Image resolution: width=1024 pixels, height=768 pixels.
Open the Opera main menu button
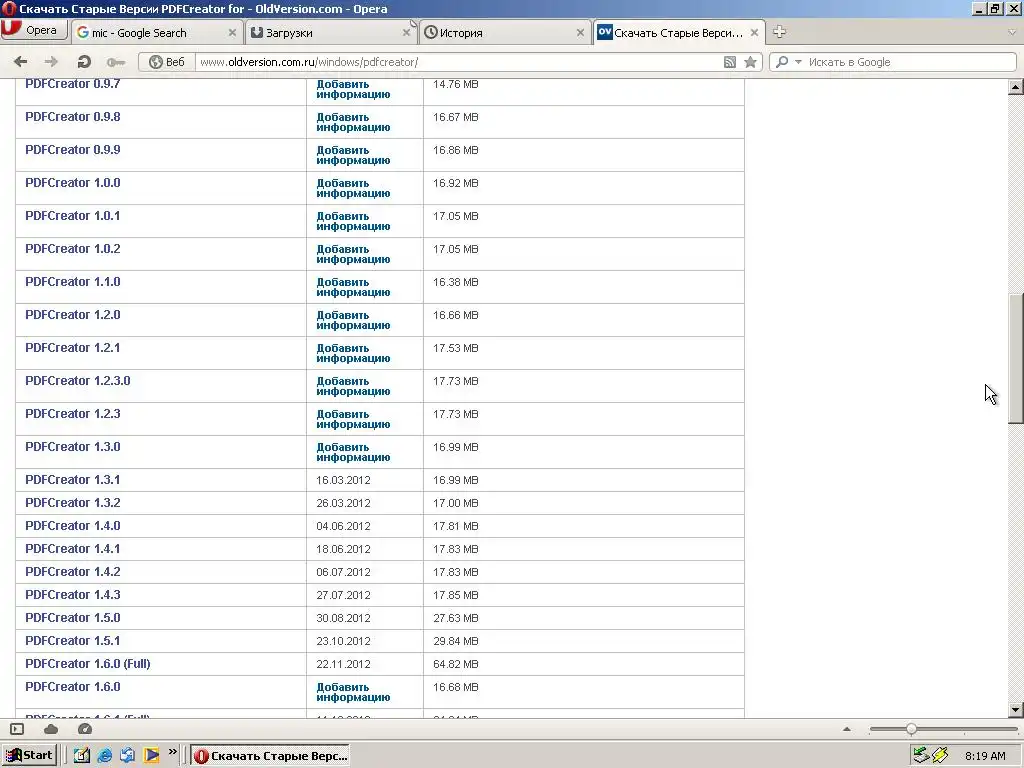(x=34, y=31)
